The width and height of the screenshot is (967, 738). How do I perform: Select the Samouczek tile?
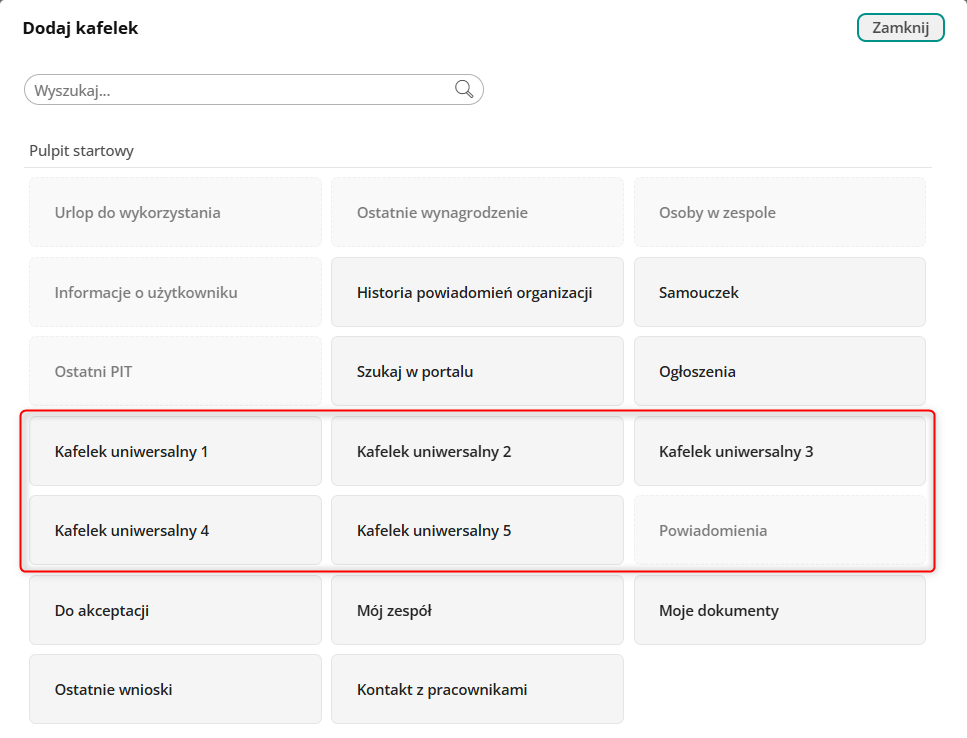779,292
